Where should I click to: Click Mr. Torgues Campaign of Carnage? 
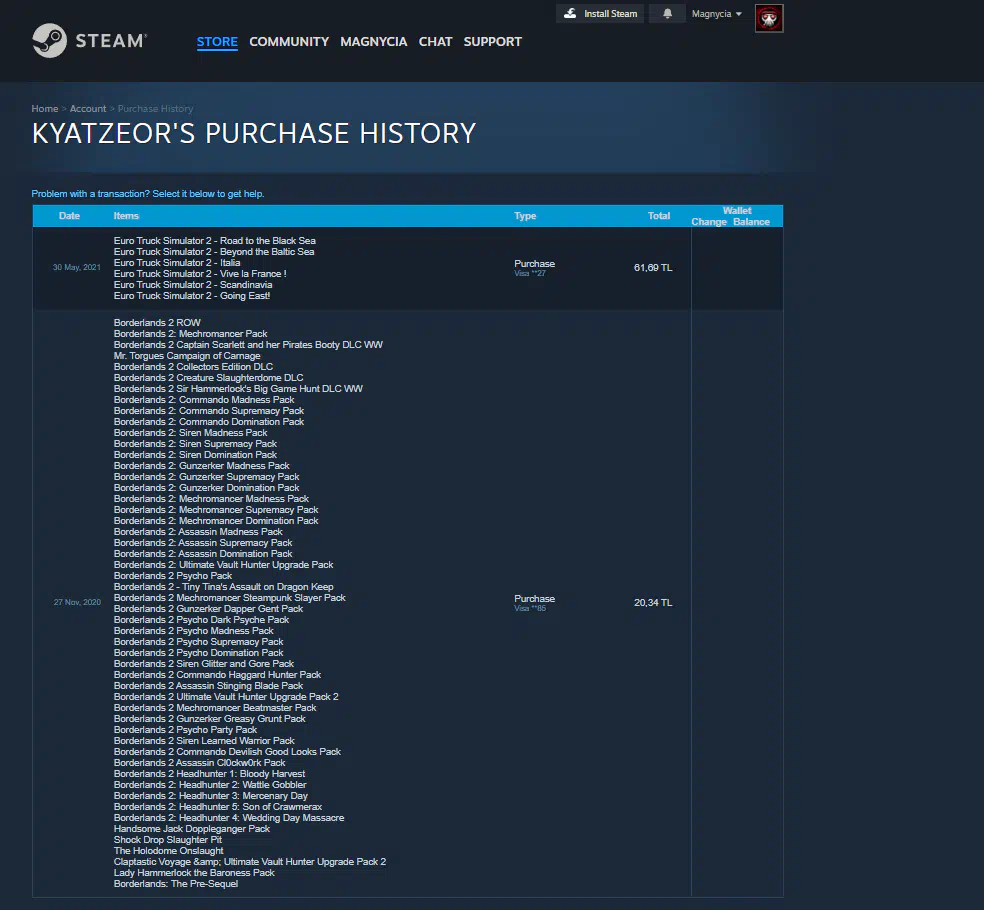187,356
